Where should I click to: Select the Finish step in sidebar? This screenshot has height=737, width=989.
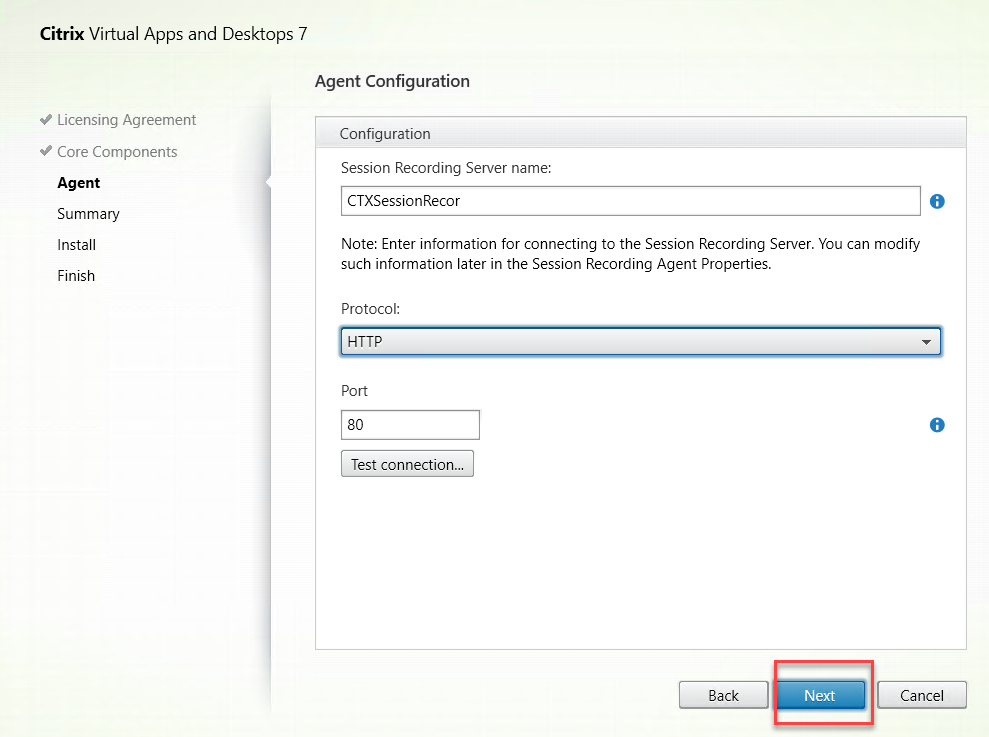pos(76,276)
